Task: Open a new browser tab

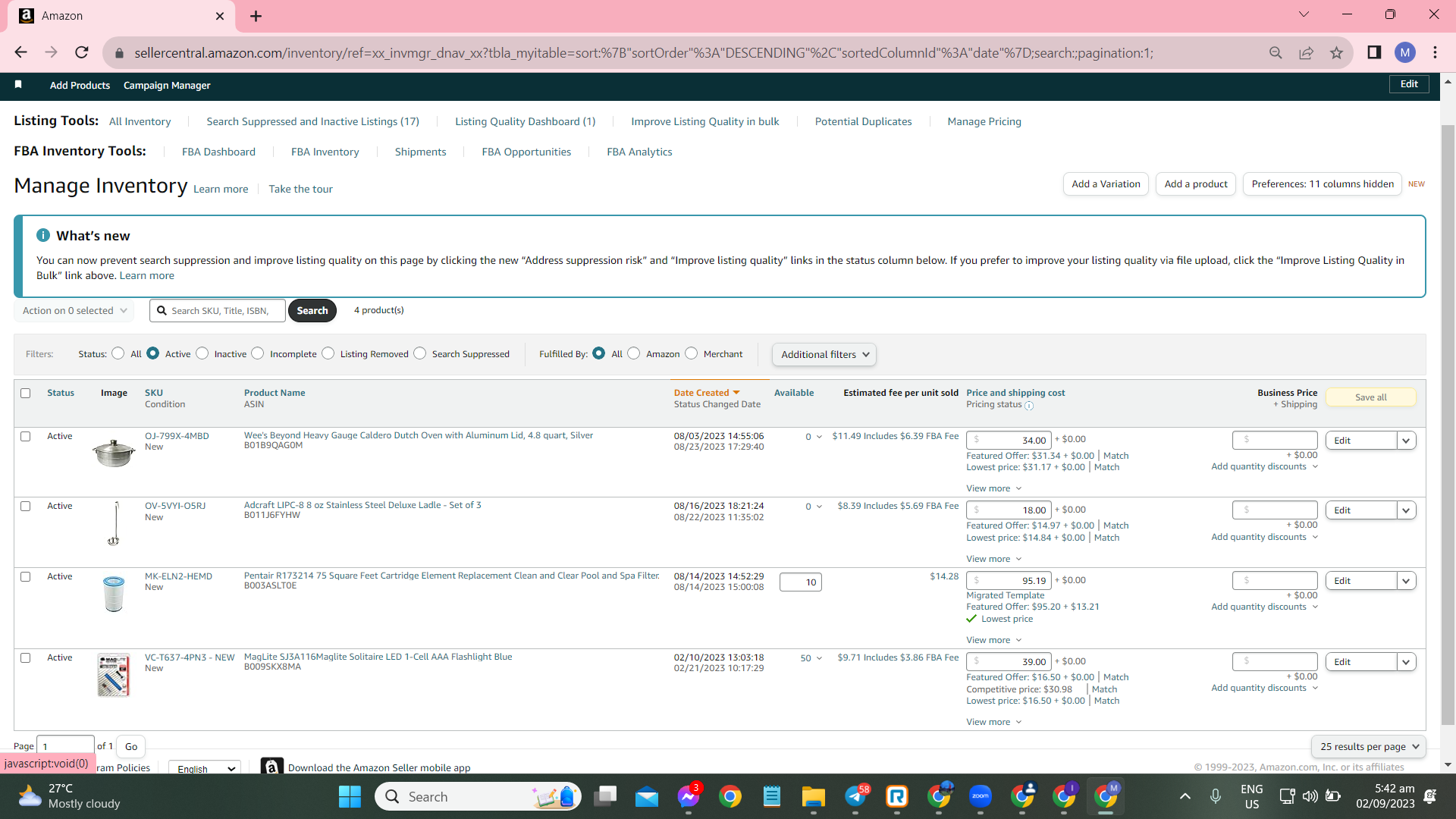Action: pyautogui.click(x=256, y=16)
